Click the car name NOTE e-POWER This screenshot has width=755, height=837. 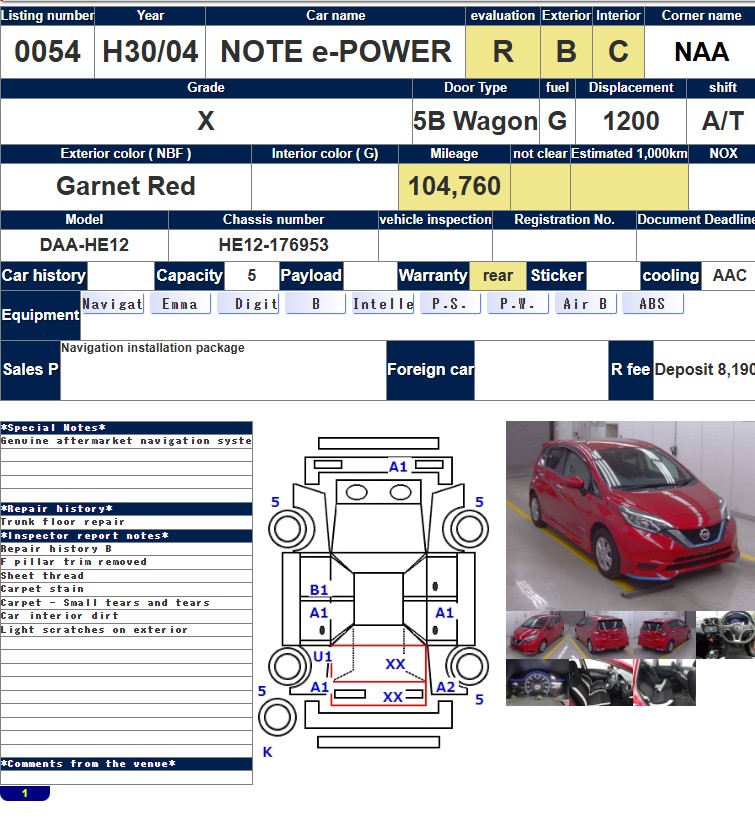(x=335, y=52)
